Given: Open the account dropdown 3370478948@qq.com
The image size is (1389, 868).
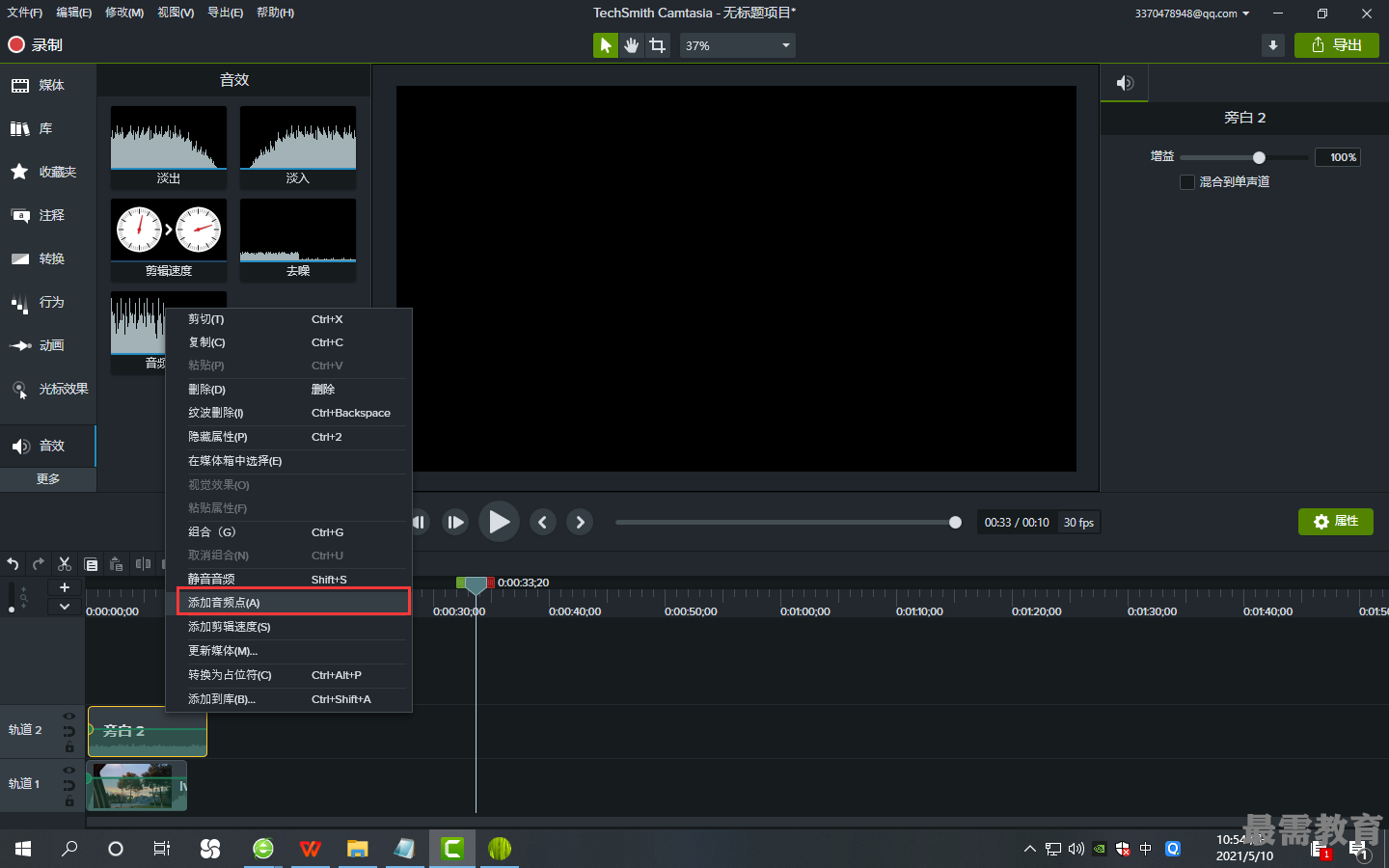Looking at the screenshot, I should 1192,14.
